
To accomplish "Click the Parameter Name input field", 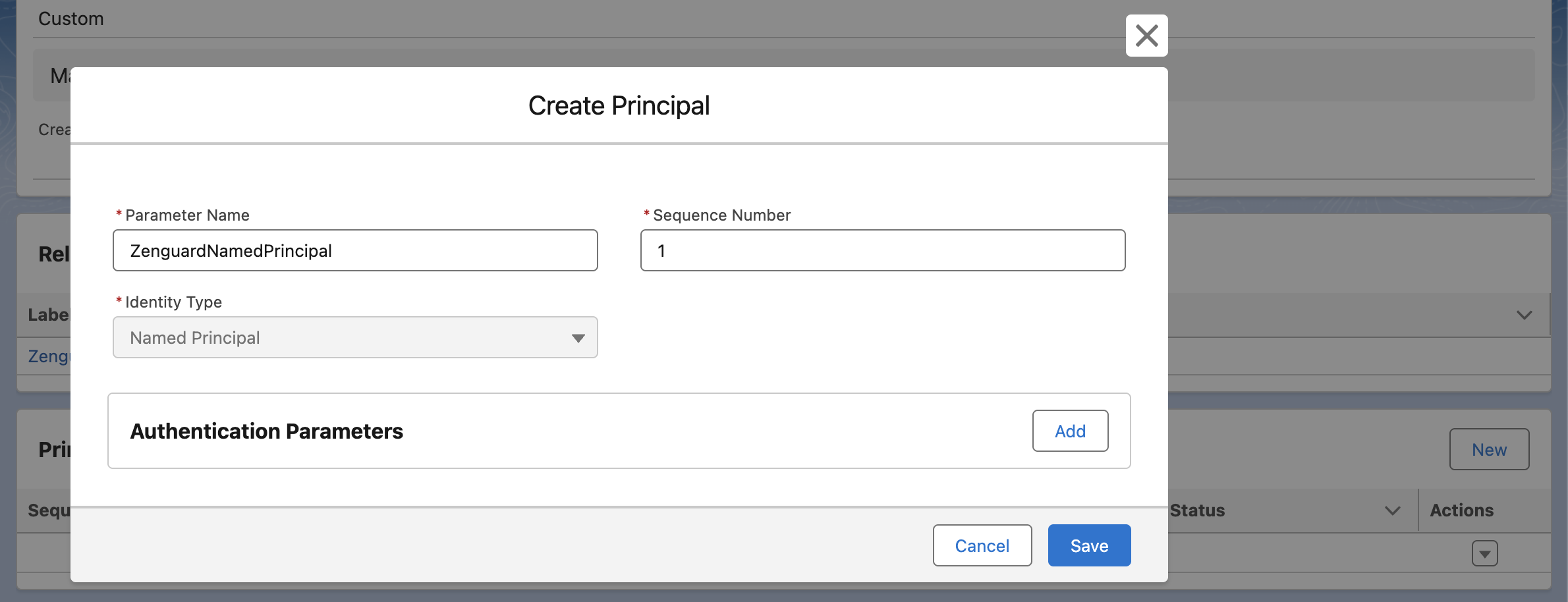I will (x=355, y=250).
